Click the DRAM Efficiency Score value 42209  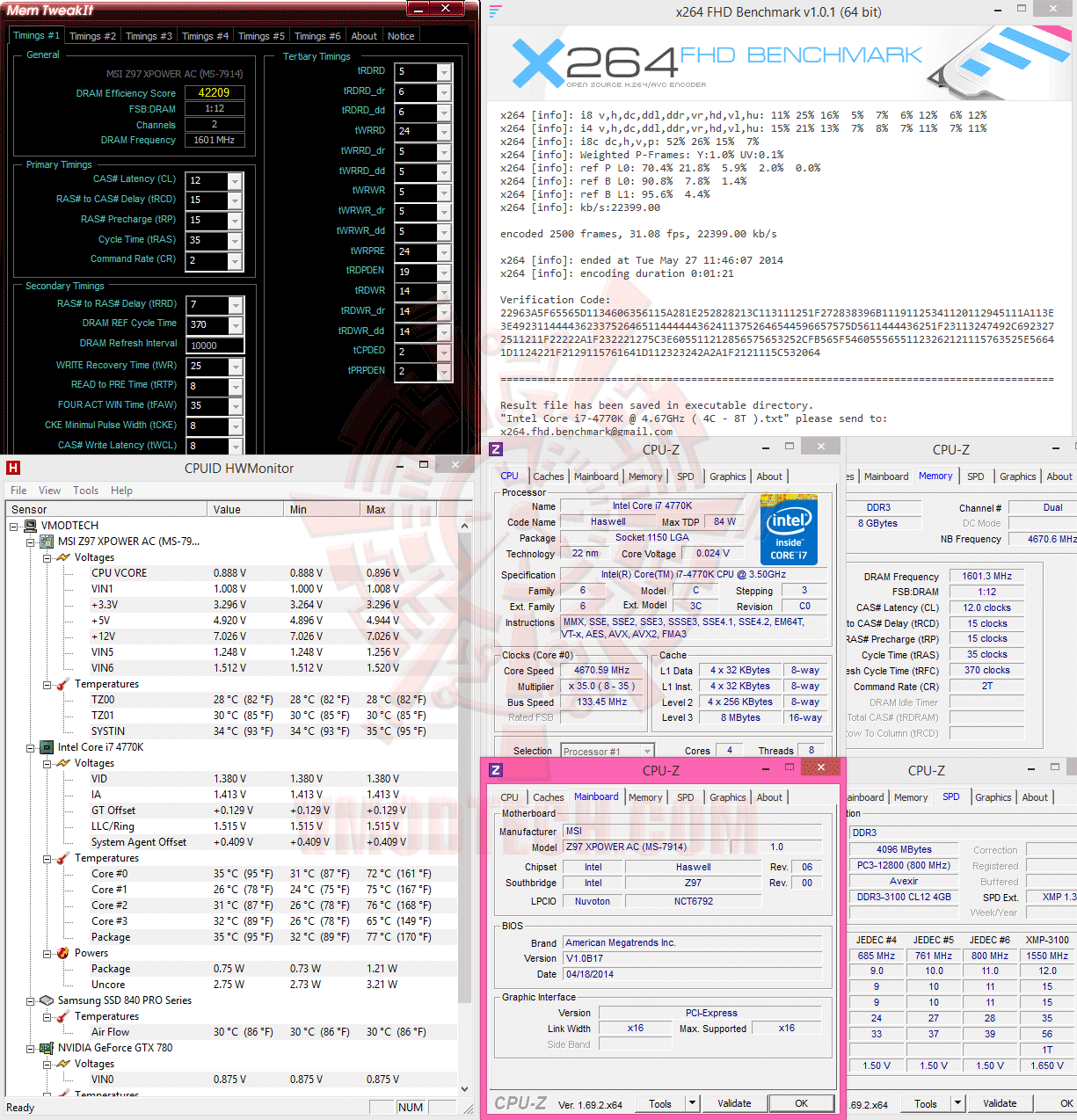coord(214,92)
